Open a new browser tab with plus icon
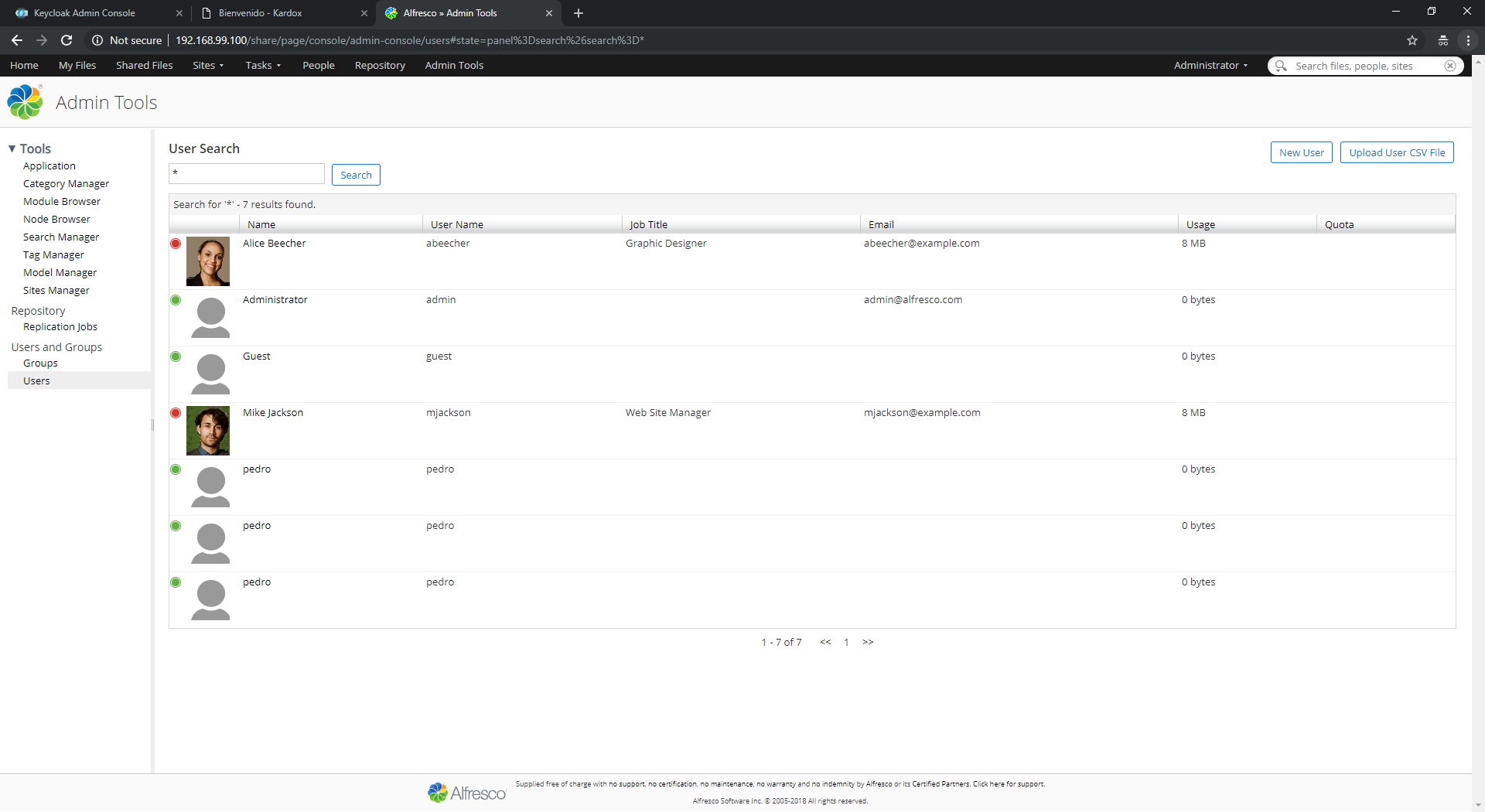 click(x=579, y=13)
